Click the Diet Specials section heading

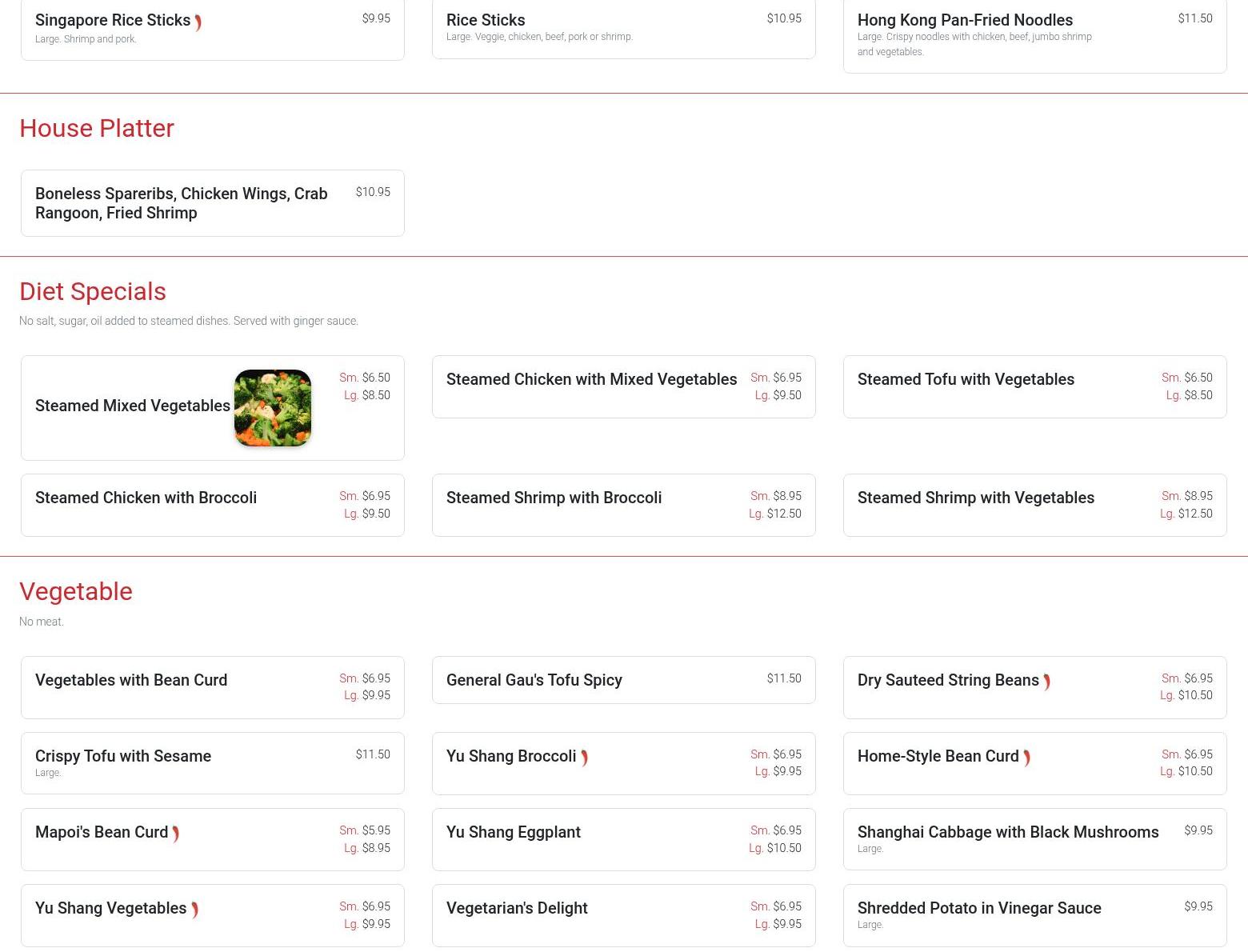point(93,292)
